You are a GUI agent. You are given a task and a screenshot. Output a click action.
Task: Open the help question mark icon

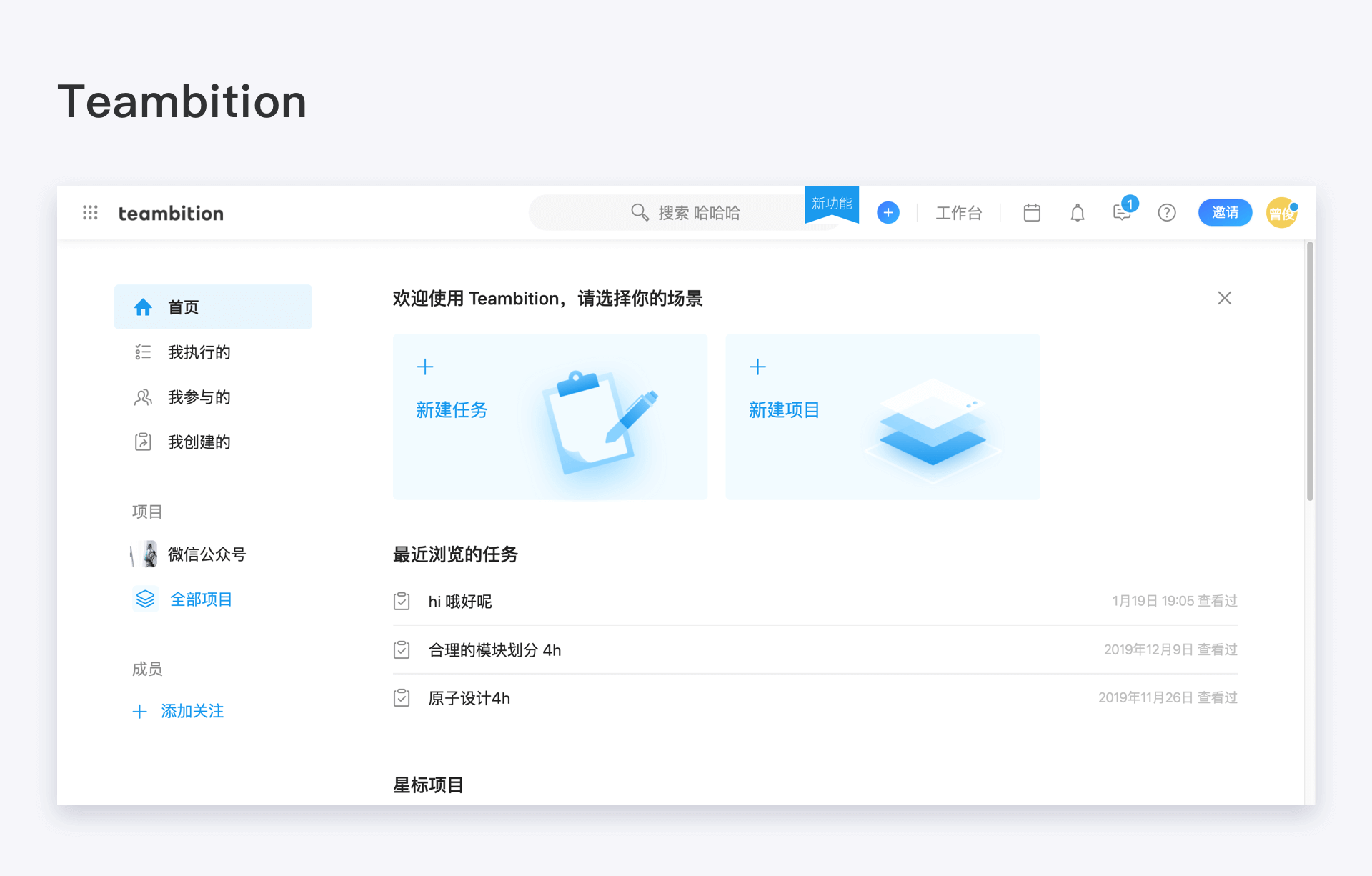[x=1166, y=212]
